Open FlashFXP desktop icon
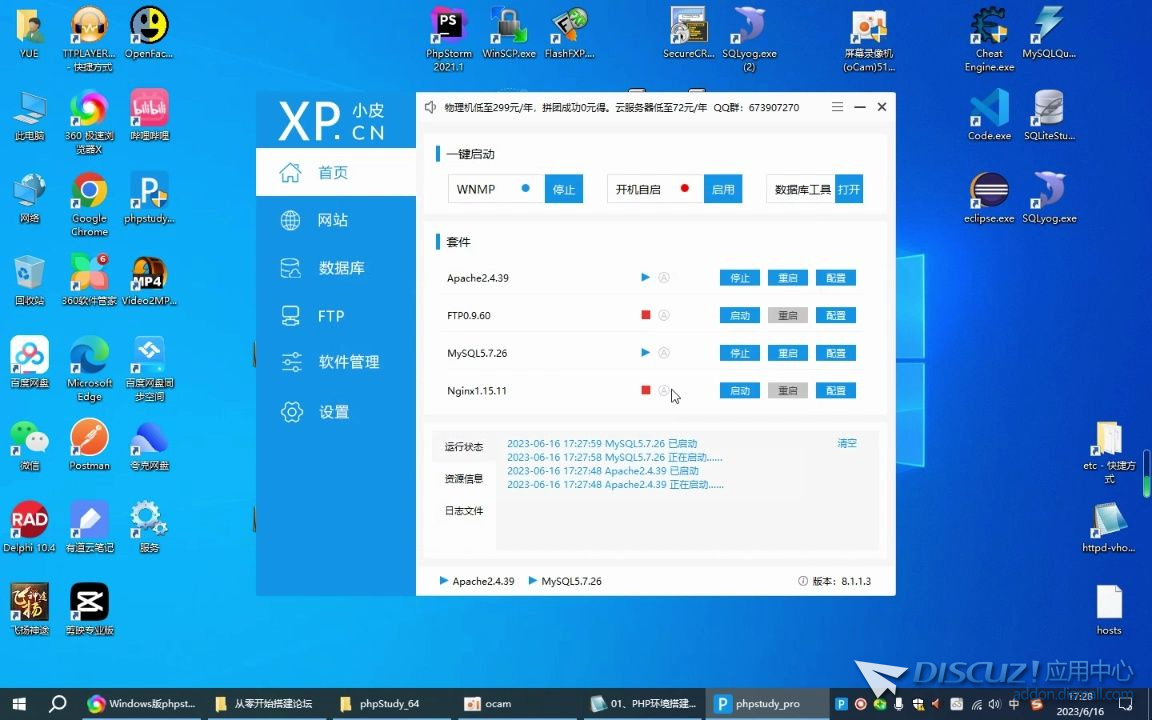The height and width of the screenshot is (720, 1152). (x=569, y=34)
